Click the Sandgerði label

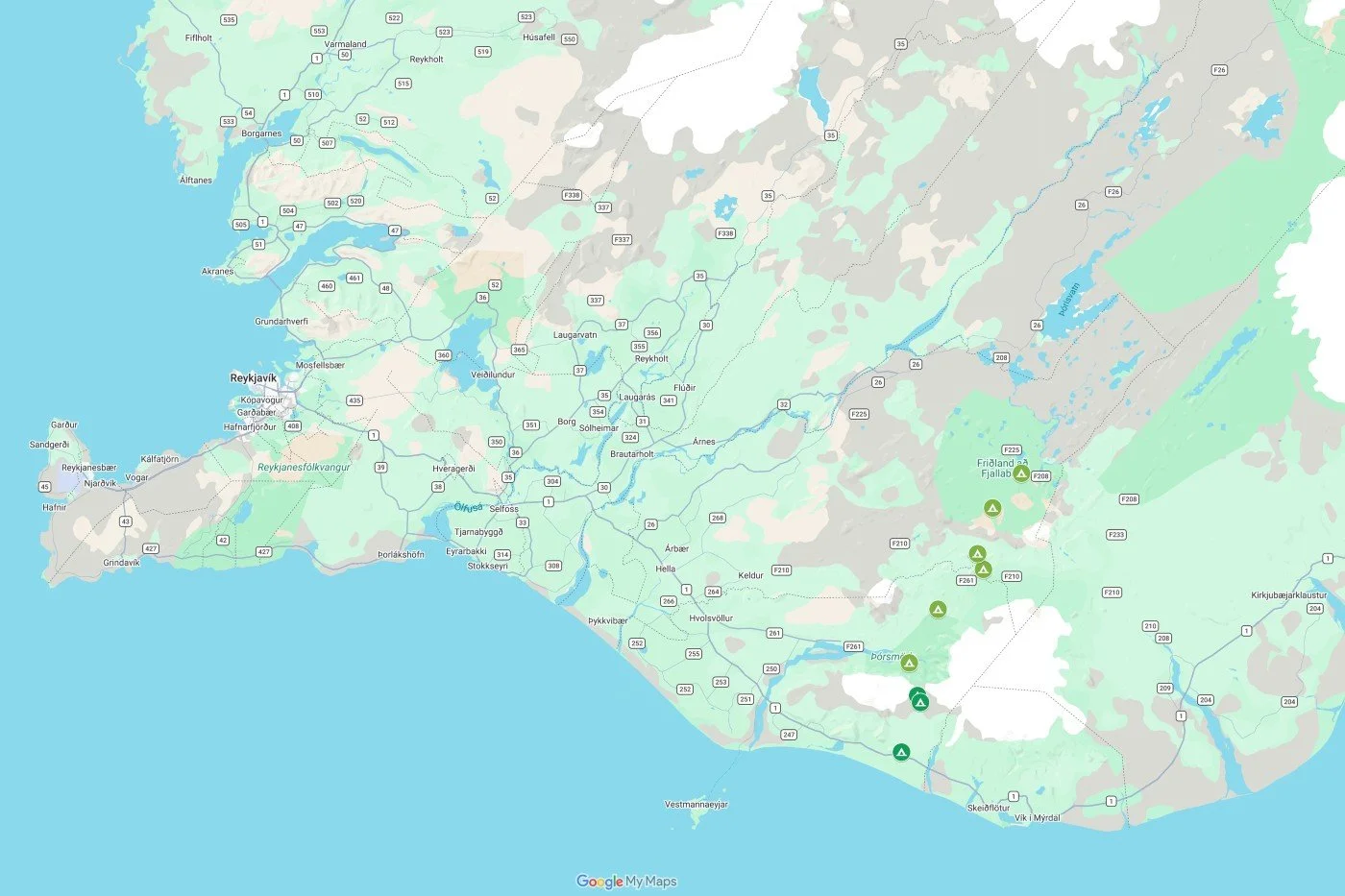(x=50, y=445)
